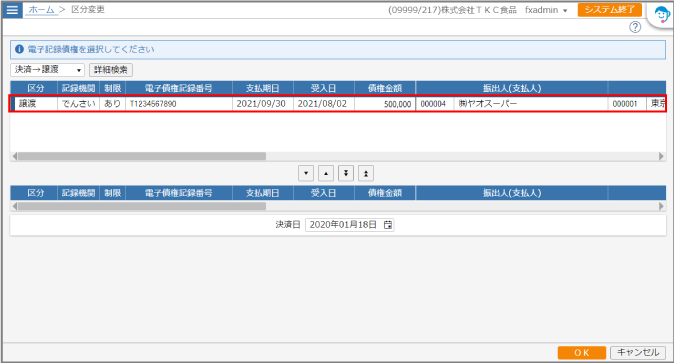
Task: Click the 電子債権記録番号 header in upper table
Action: pyautogui.click(x=178, y=88)
